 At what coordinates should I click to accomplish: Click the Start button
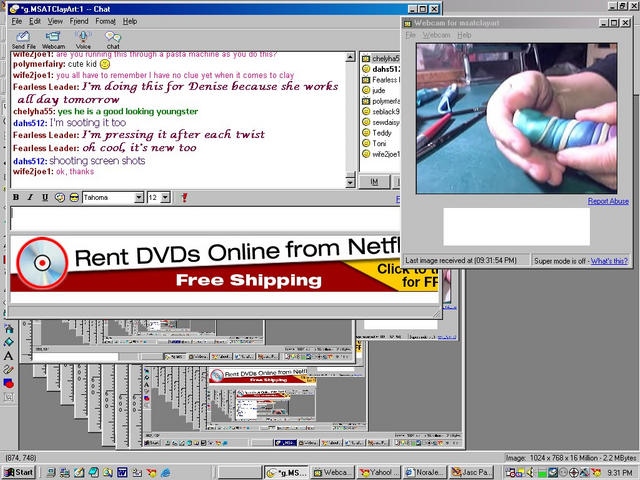19,473
